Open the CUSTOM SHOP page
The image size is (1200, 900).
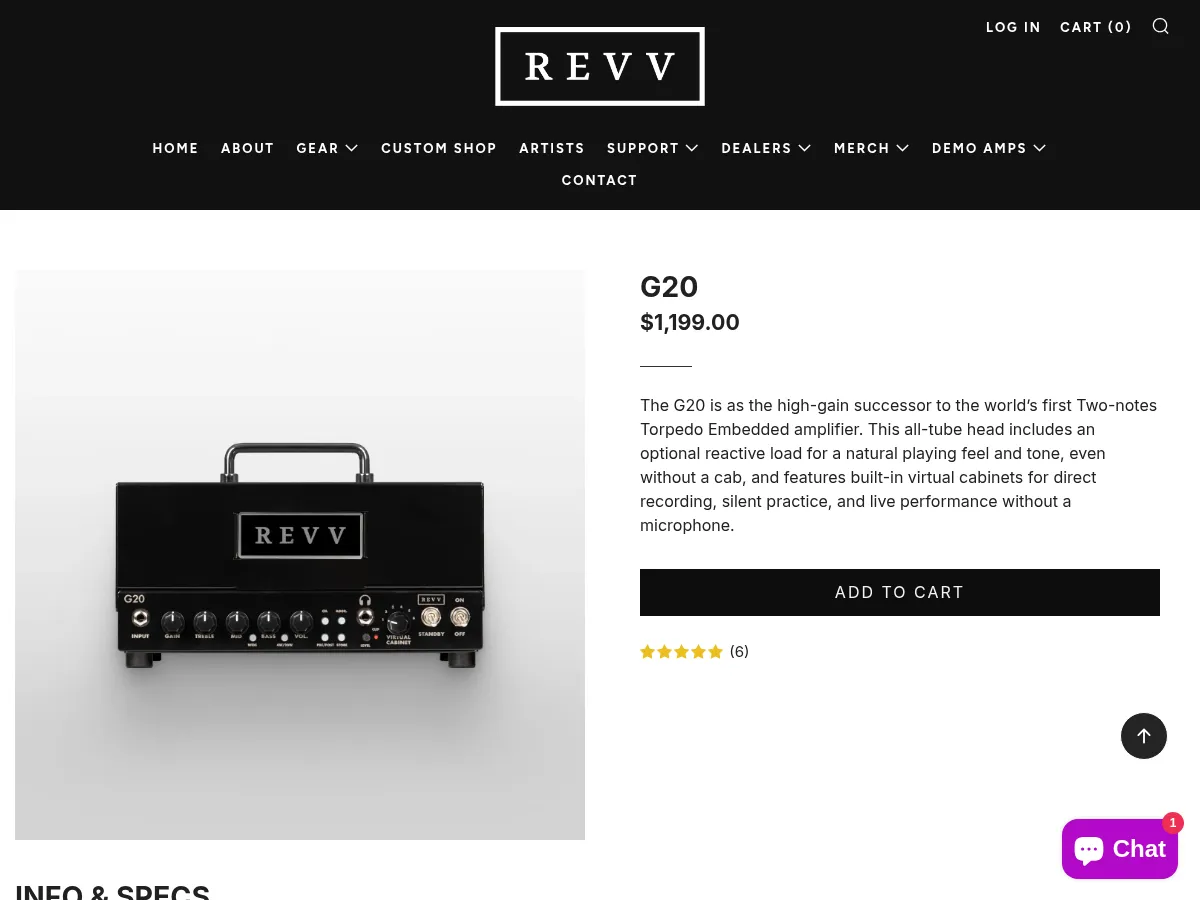tap(439, 148)
